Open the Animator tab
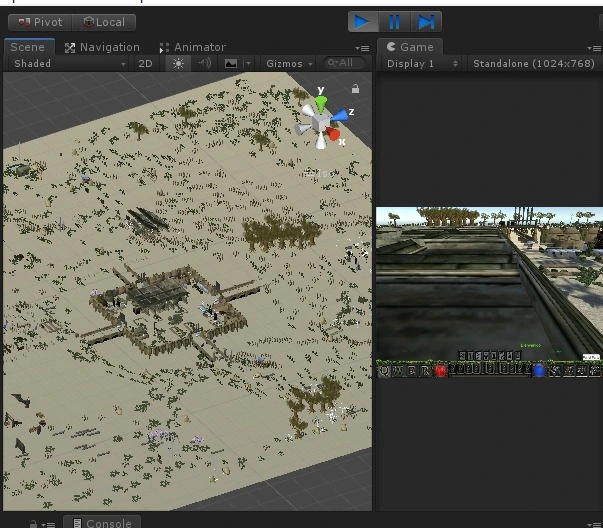This screenshot has width=603, height=528. pyautogui.click(x=193, y=47)
